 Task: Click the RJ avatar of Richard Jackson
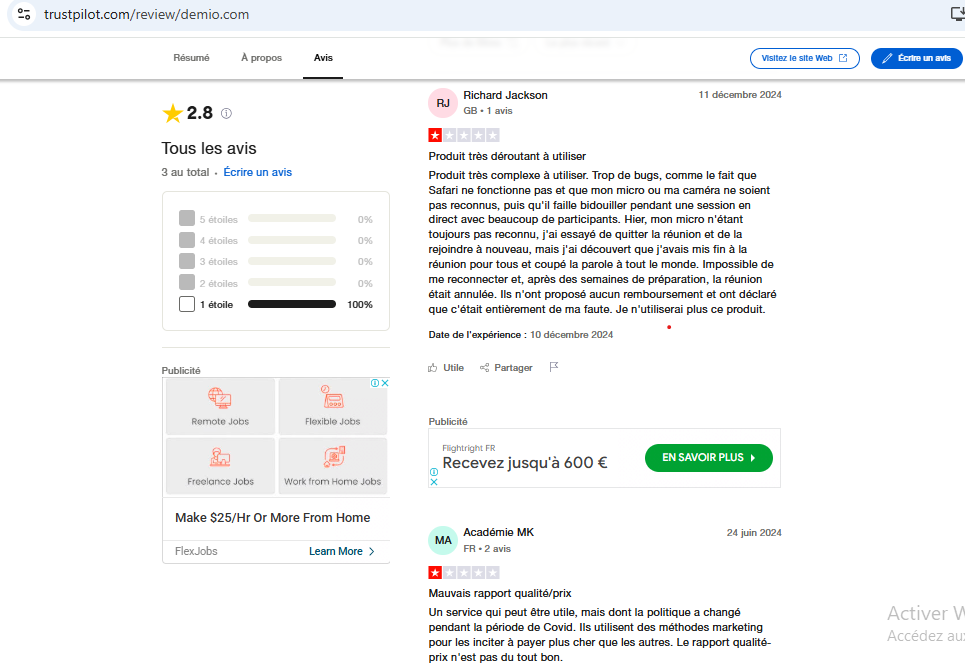[x=443, y=103]
